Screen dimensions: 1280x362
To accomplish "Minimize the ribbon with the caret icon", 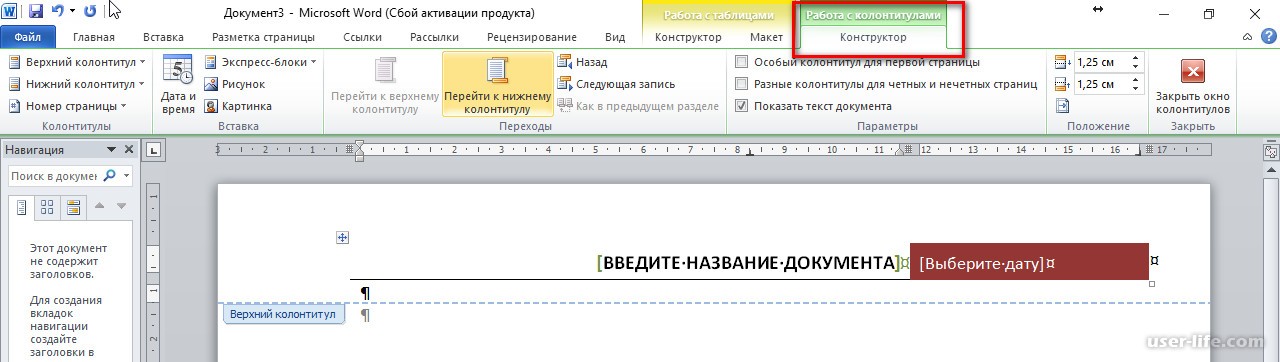I will coord(1247,37).
